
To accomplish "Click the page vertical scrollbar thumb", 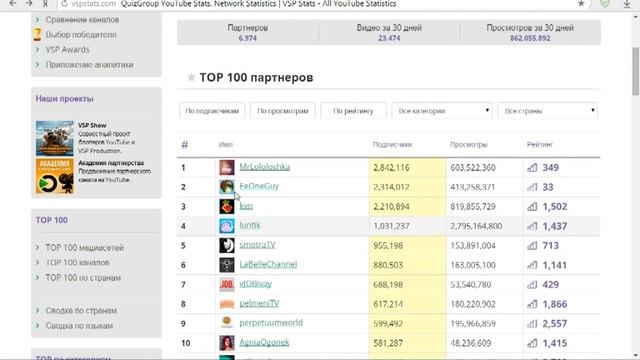I will 636,71.
